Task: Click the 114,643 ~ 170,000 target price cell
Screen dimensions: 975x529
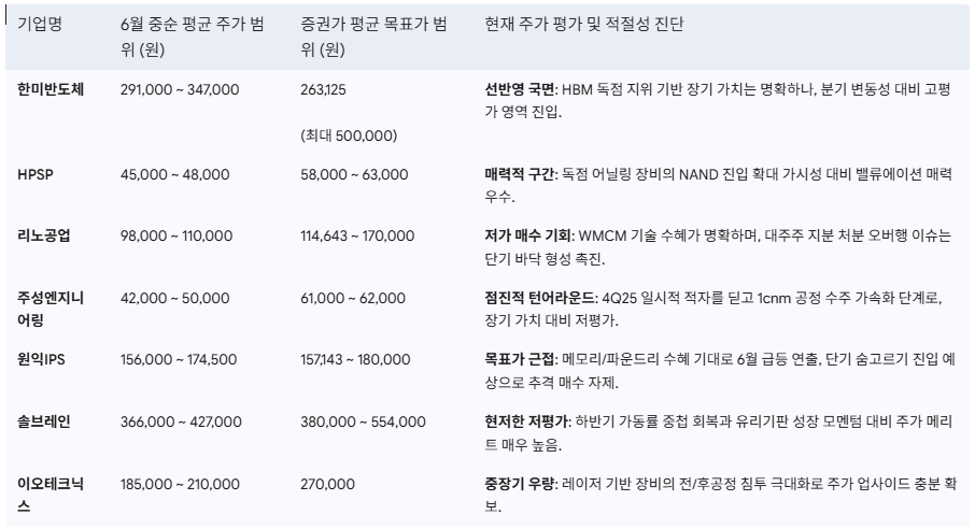Action: pos(358,236)
